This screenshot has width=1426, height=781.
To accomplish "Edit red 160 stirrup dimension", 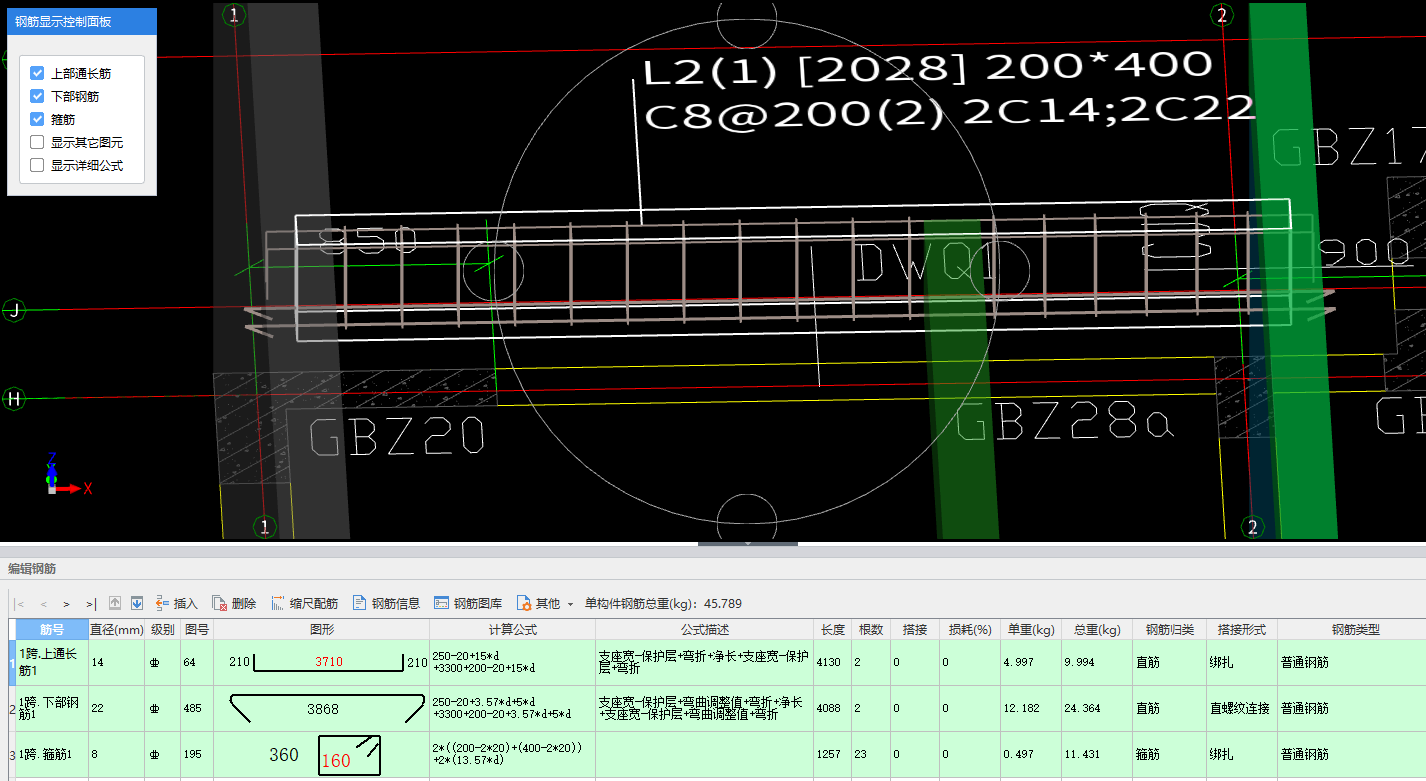I will 336,761.
